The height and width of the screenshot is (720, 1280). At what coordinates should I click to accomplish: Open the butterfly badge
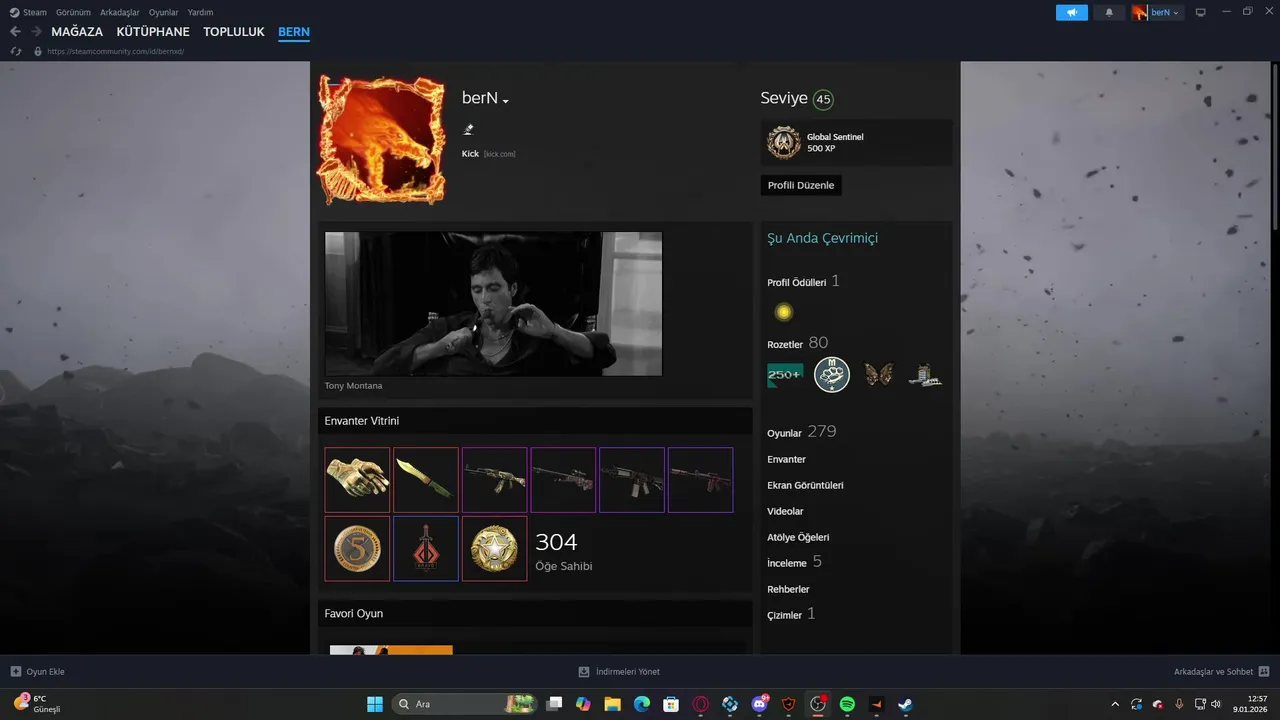[x=879, y=374]
